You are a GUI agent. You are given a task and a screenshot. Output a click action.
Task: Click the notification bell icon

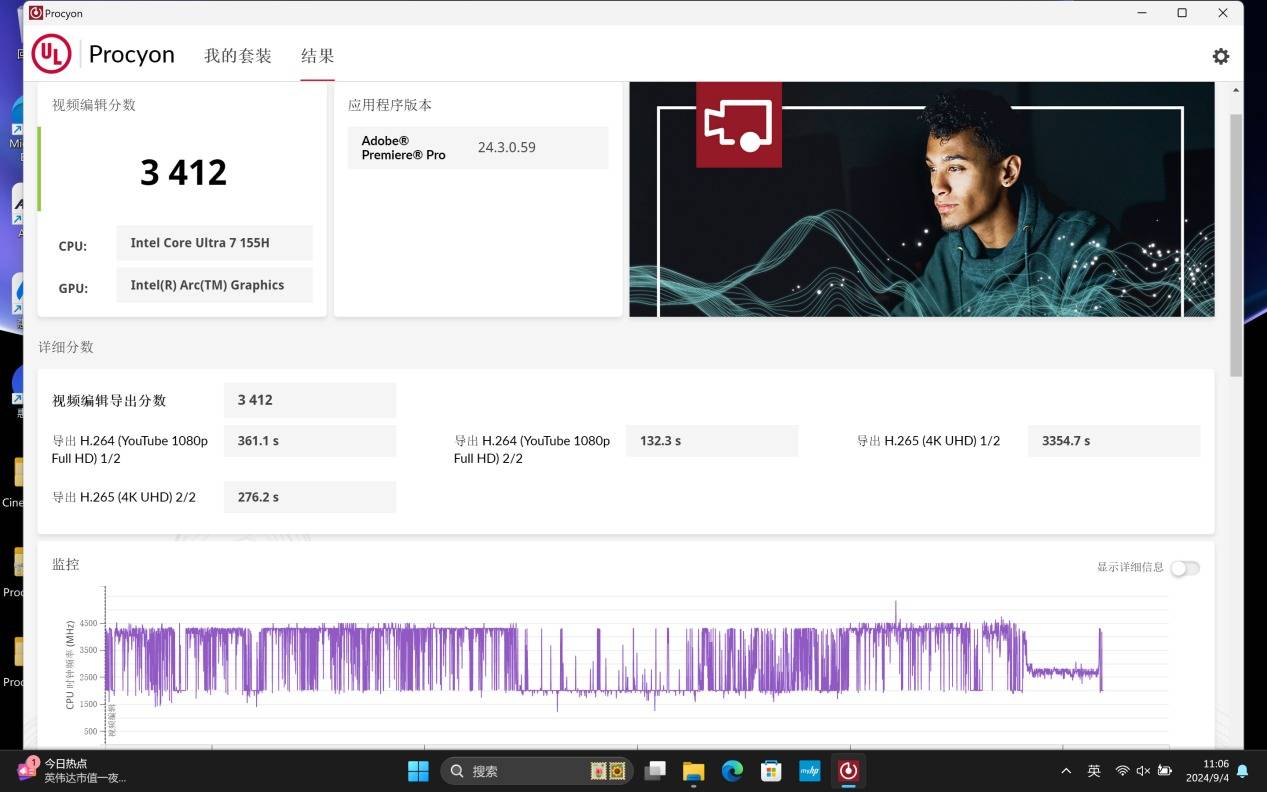pos(1242,771)
